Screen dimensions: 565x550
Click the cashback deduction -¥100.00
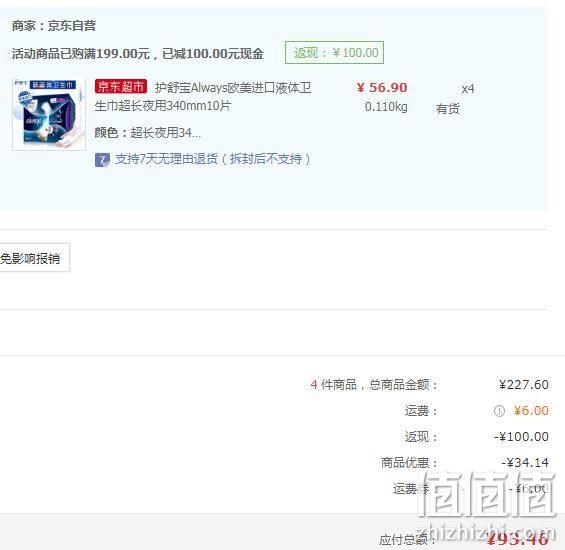(521, 436)
